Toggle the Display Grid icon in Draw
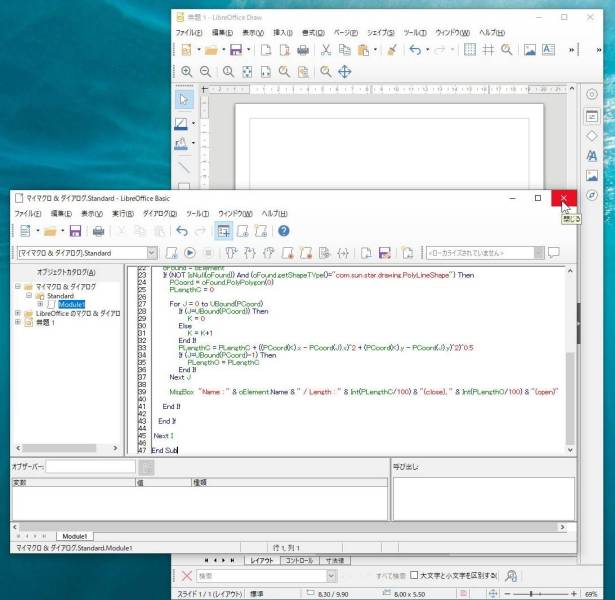 click(469, 50)
